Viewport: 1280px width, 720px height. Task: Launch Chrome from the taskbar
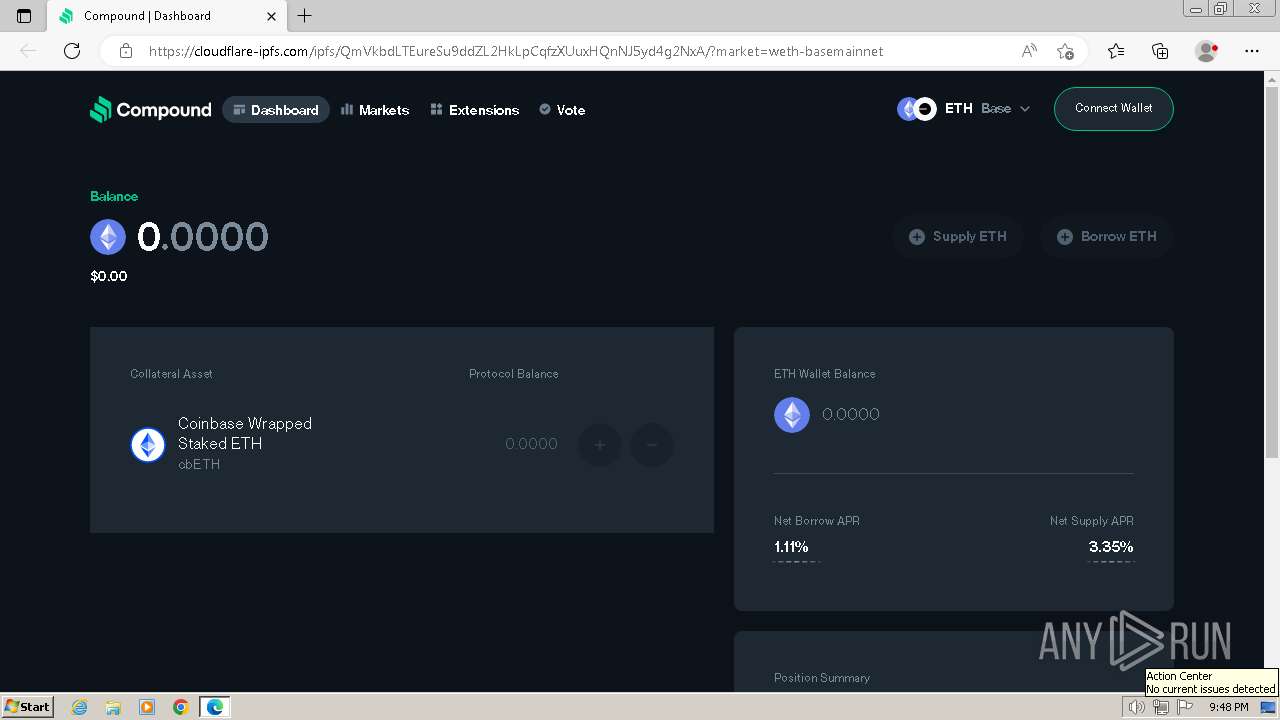coord(181,707)
